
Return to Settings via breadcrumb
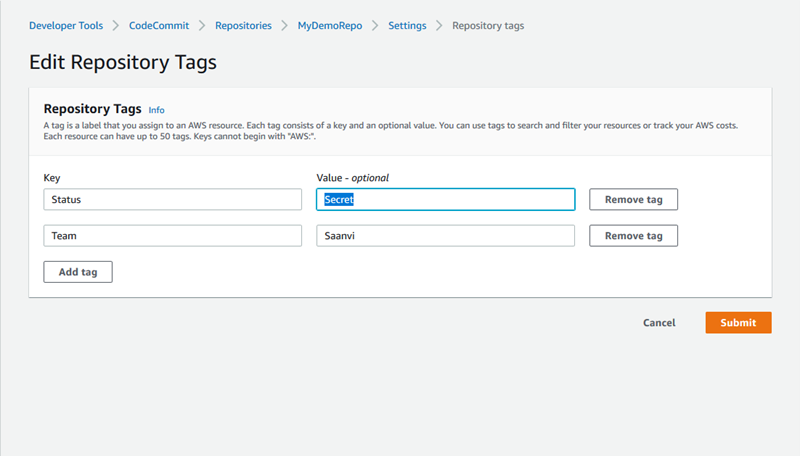[x=407, y=25]
